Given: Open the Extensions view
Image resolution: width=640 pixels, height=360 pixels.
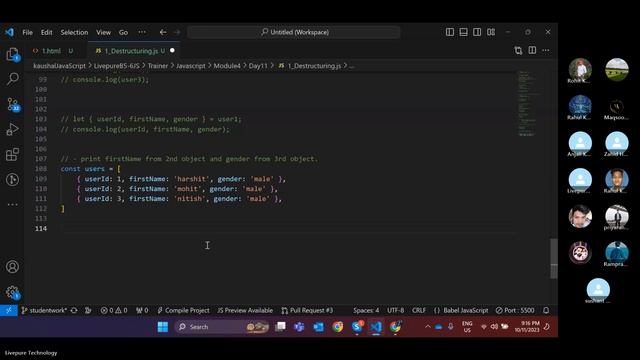Looking at the screenshot, I should (x=13, y=154).
